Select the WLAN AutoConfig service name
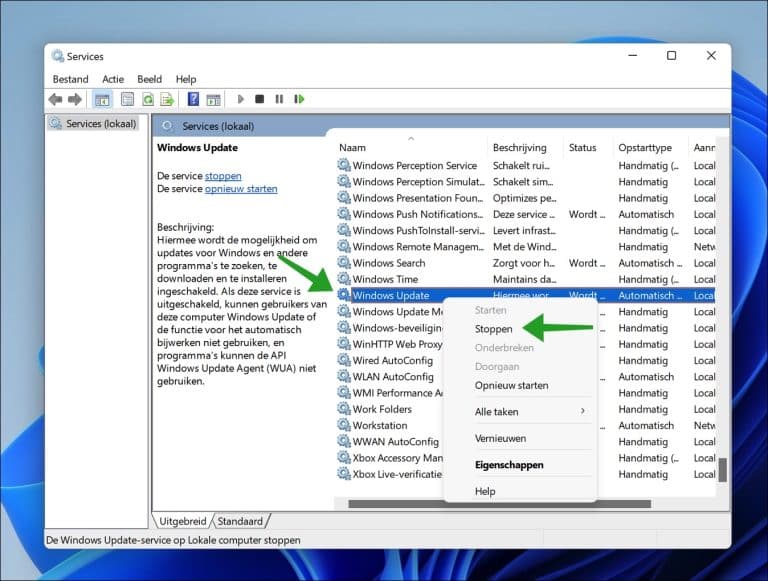This screenshot has height=581, width=768. [393, 377]
